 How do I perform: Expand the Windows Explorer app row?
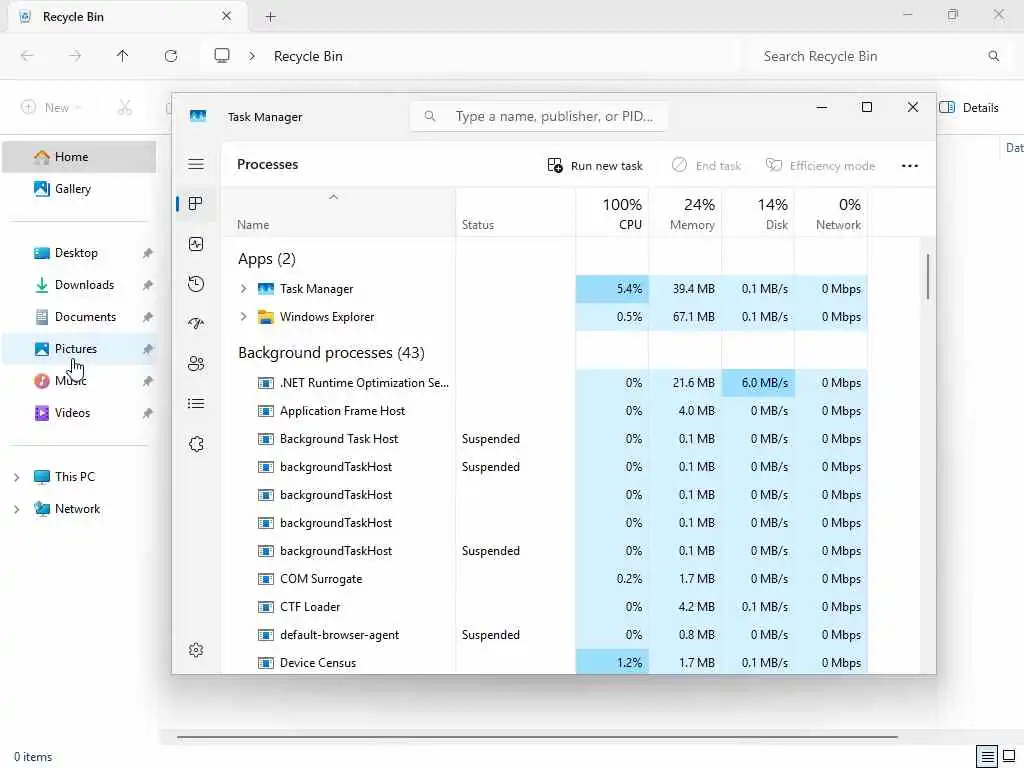(x=244, y=317)
